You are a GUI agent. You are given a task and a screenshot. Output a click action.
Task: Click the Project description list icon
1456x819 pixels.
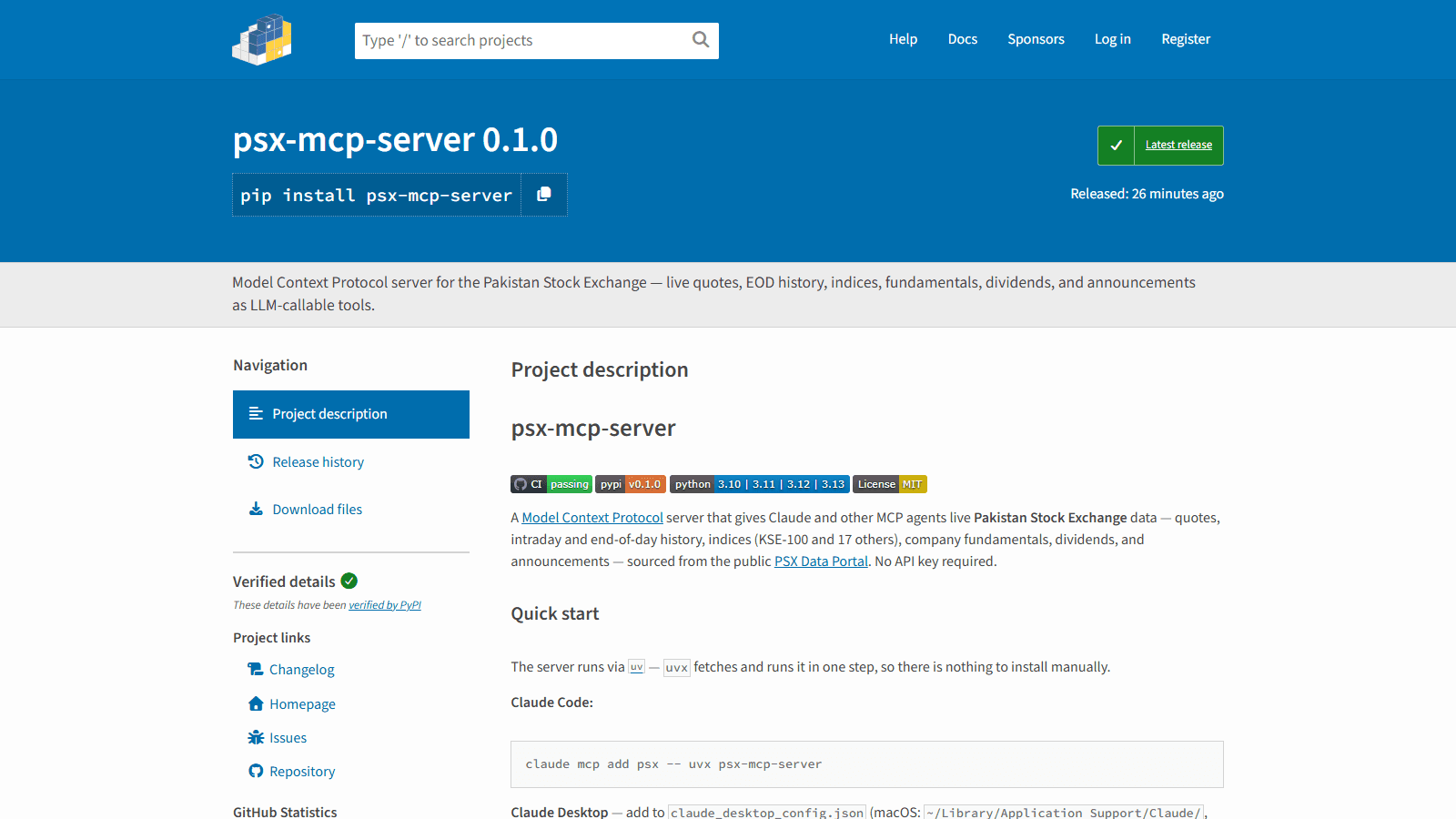tap(256, 414)
